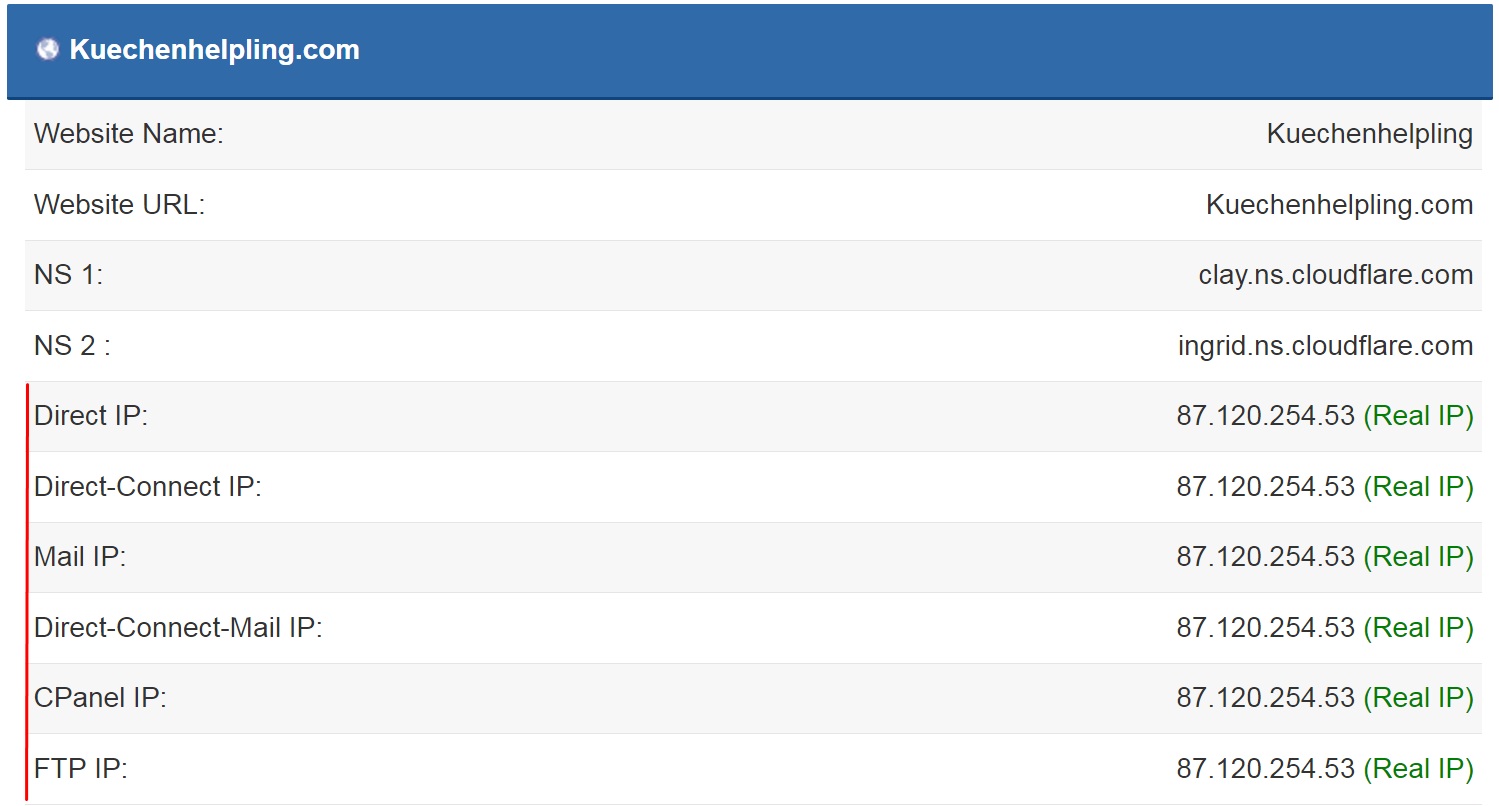
Task: Click the CPanel IP address value
Action: [1266, 698]
